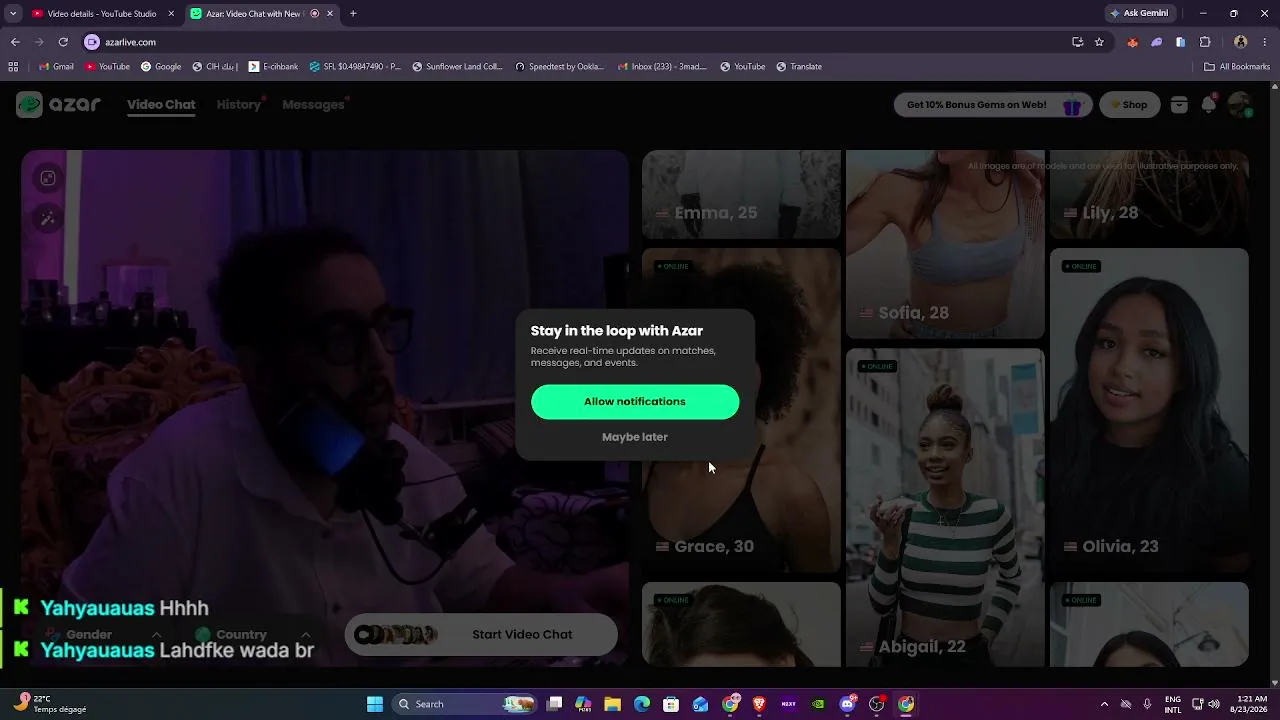
Task: Close the Azar tab
Action: click(x=330, y=14)
